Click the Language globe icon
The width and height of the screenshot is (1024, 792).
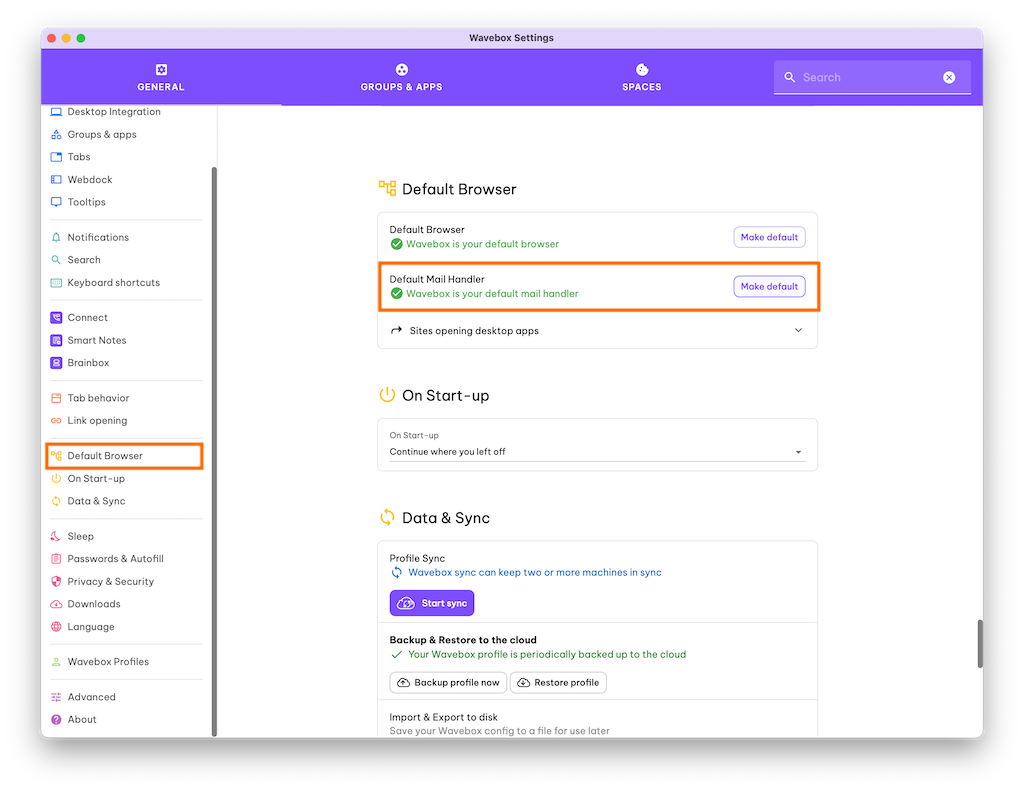point(56,627)
